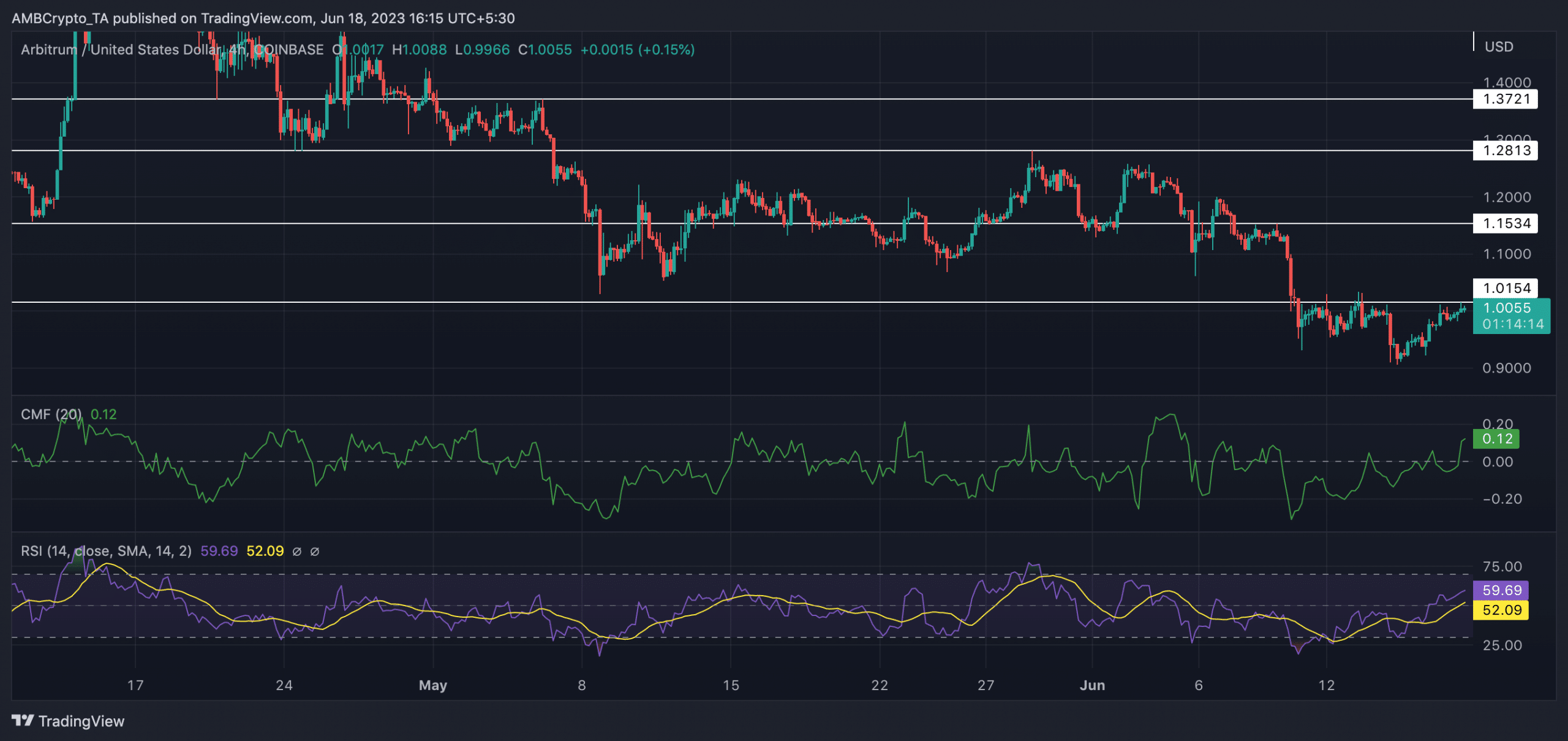Select the 1.2813 price level label

click(1505, 150)
